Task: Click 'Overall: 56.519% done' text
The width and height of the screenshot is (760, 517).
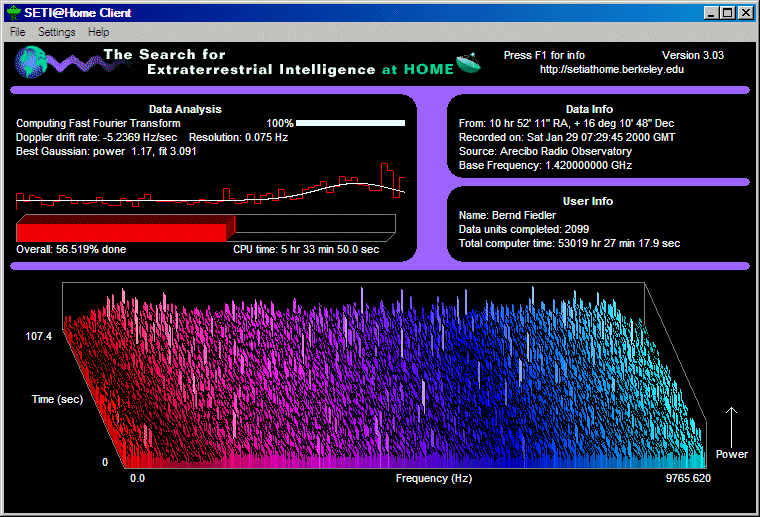Action: click(x=71, y=249)
